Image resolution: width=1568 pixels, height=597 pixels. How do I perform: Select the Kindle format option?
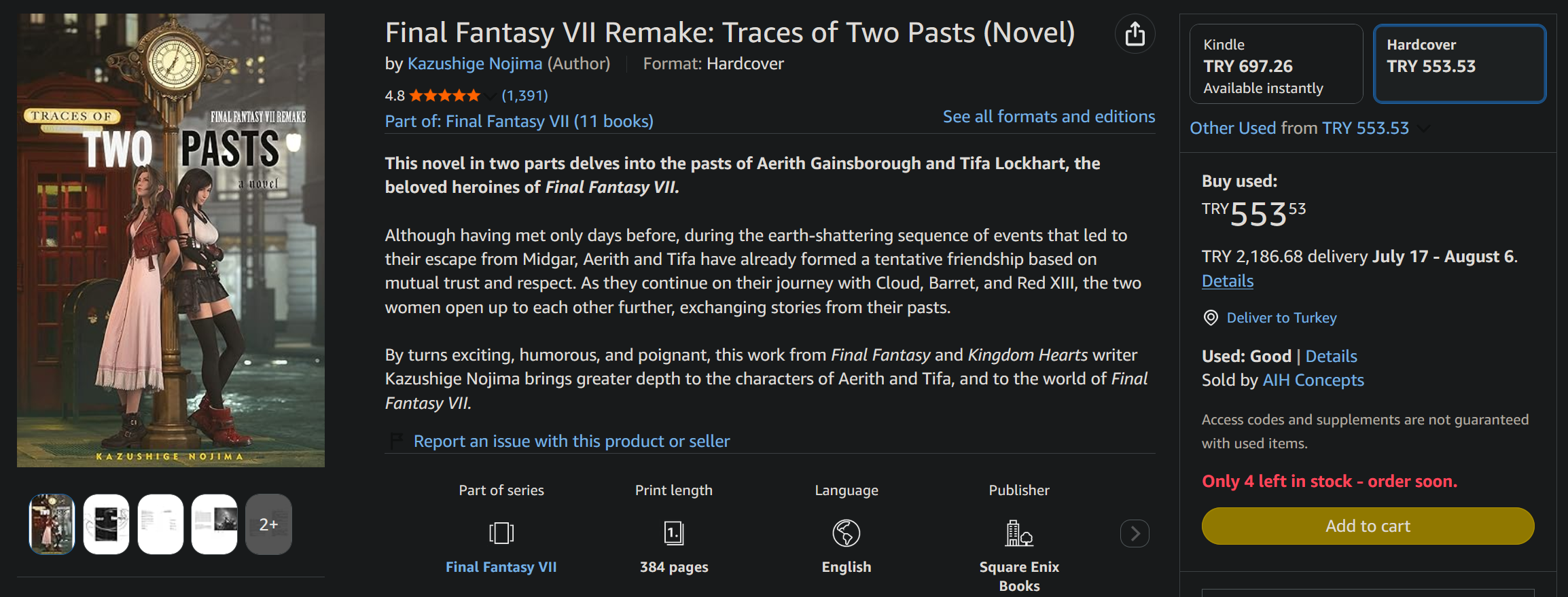click(1276, 64)
